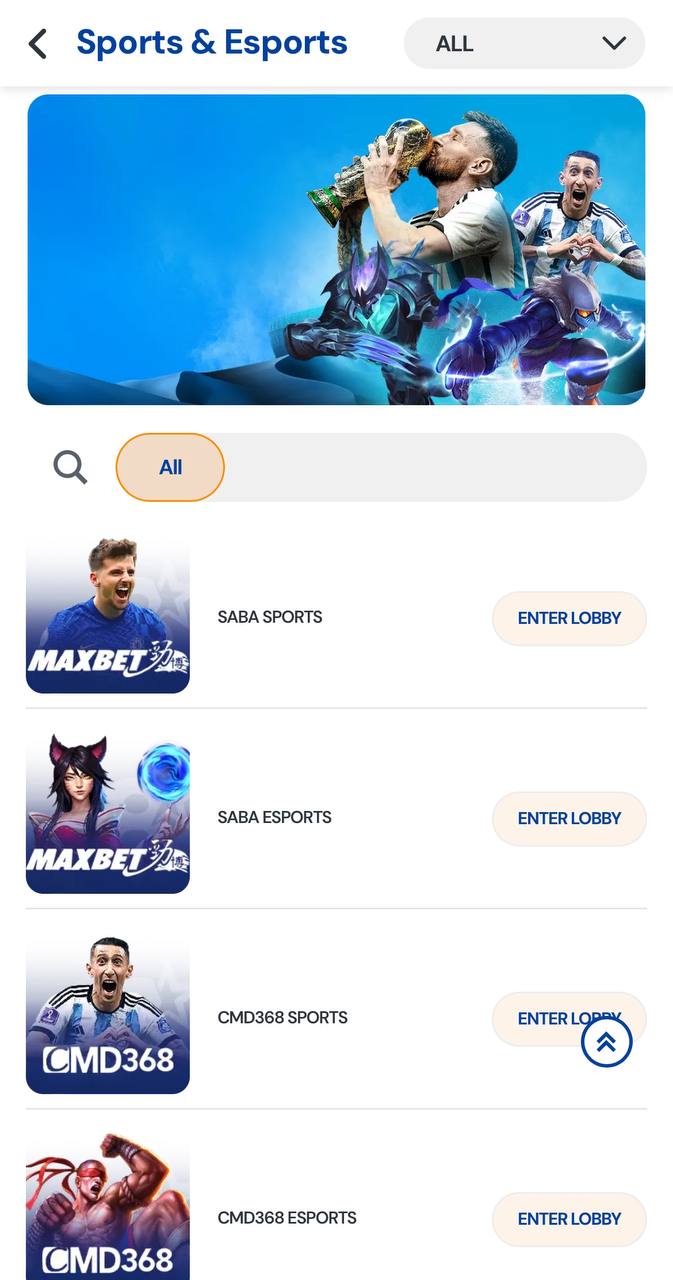Open the ALL category dropdown
The height and width of the screenshot is (1280, 673).
pos(524,44)
